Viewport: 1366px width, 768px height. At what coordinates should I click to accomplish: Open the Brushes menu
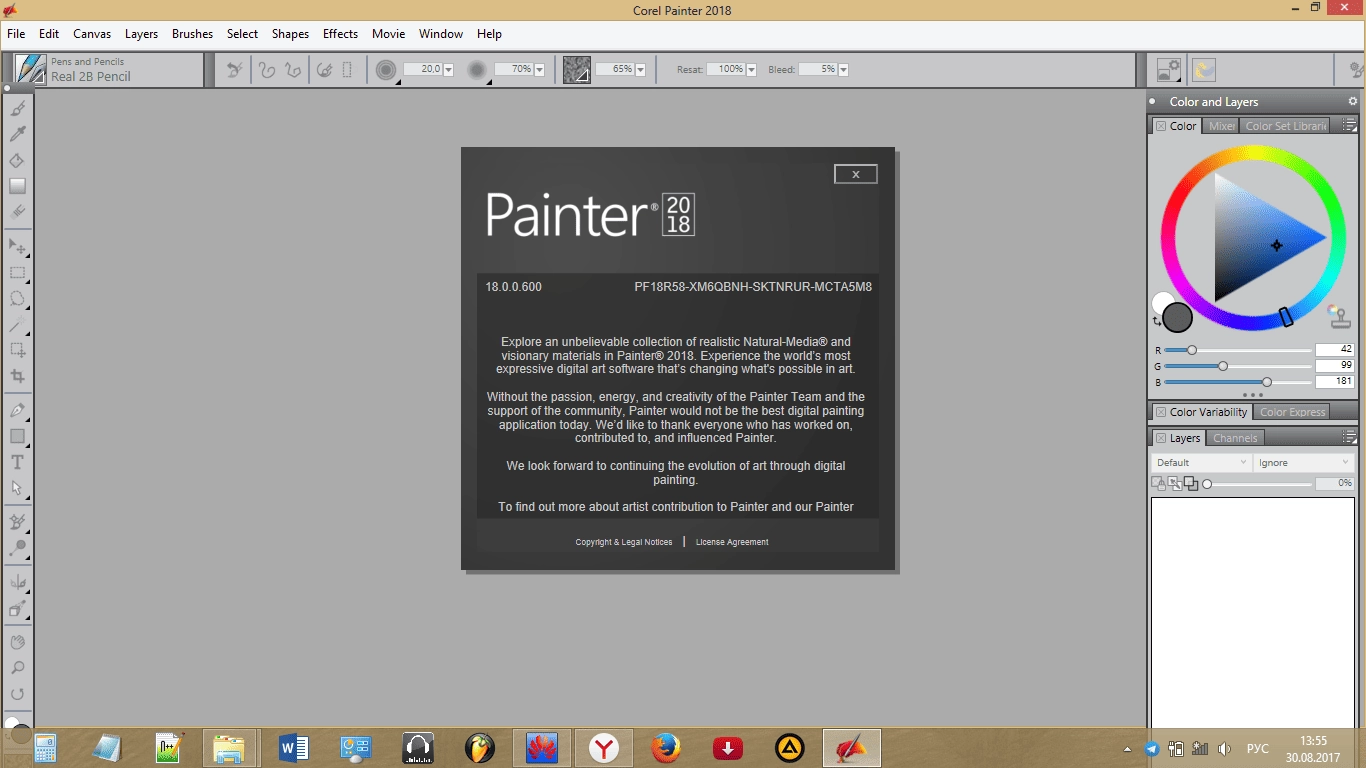(x=192, y=34)
